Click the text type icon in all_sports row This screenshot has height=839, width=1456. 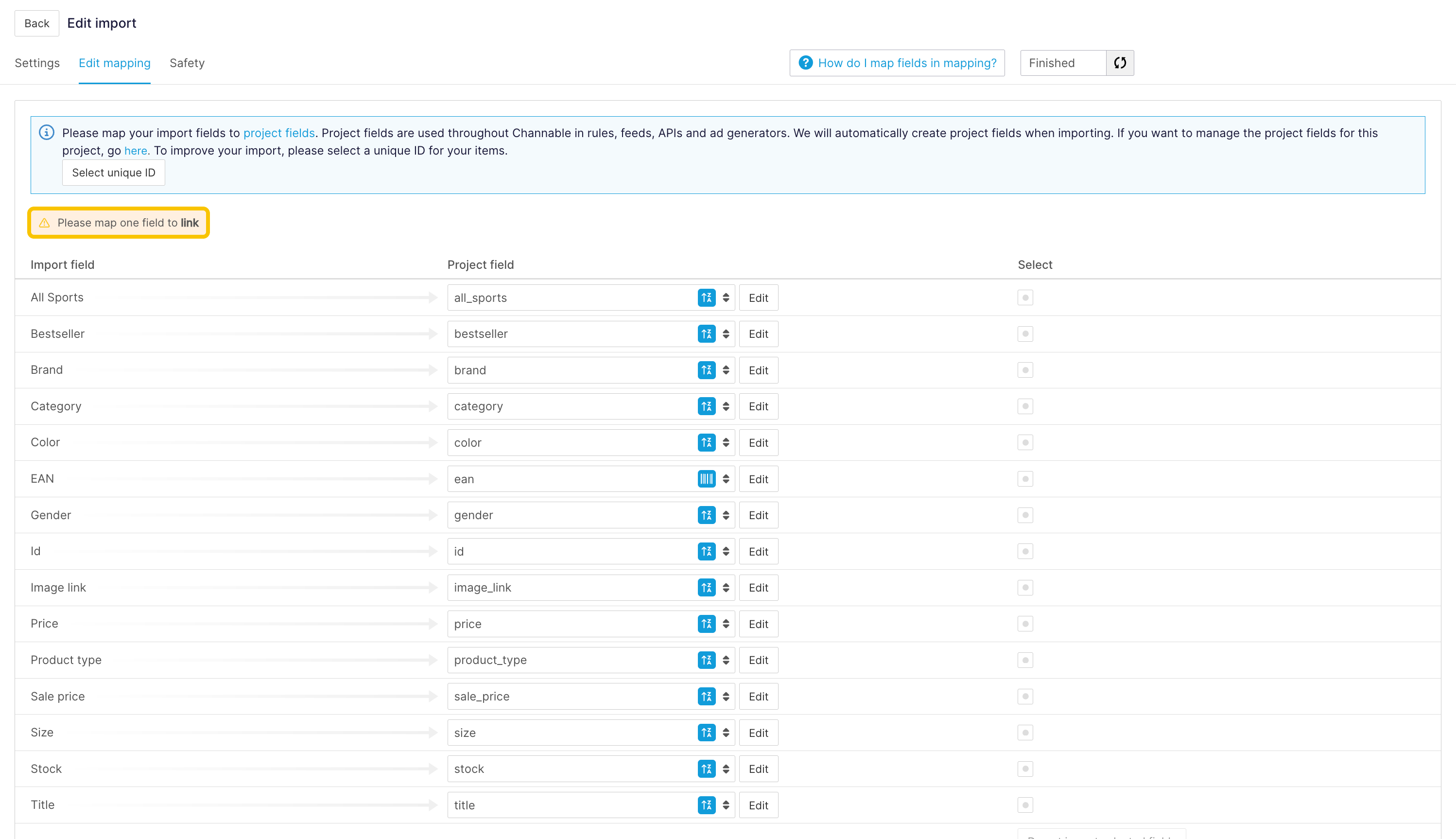pyautogui.click(x=706, y=298)
